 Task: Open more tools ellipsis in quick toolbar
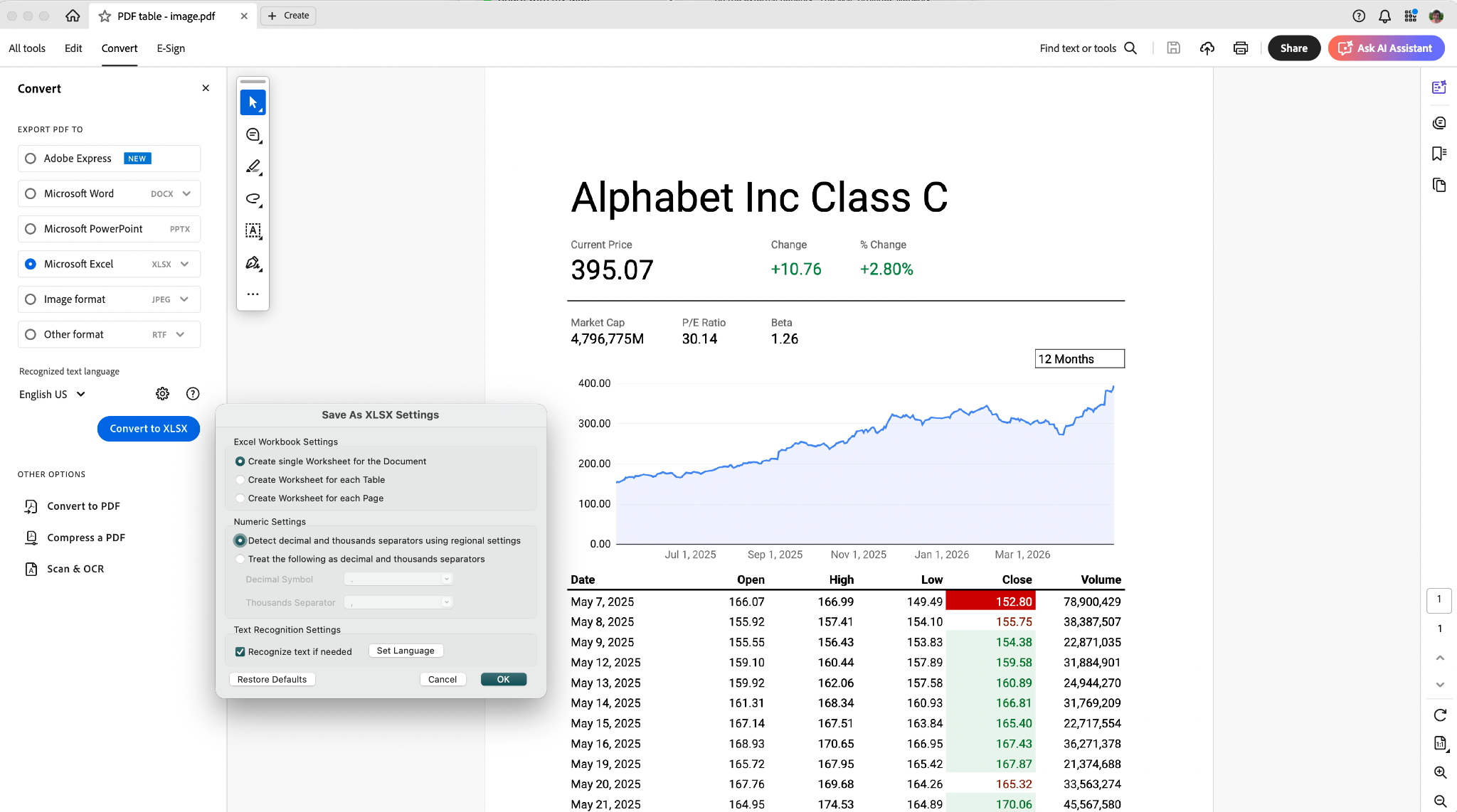point(253,294)
